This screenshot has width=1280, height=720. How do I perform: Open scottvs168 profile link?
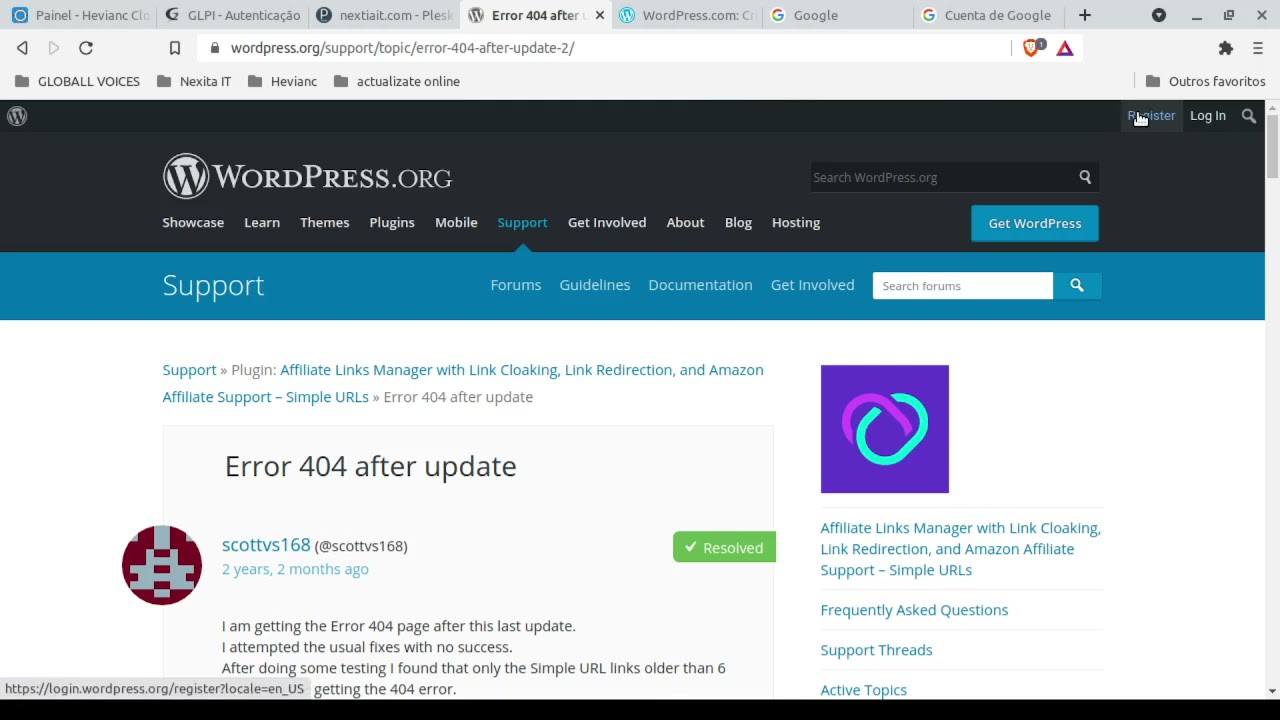click(x=266, y=545)
